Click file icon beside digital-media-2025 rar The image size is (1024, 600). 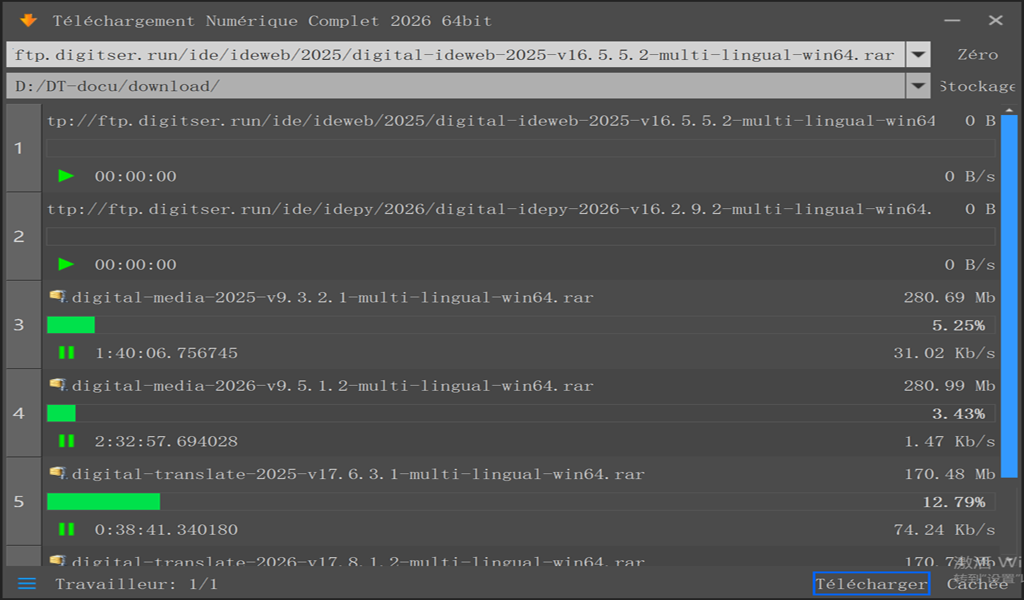pos(57,297)
